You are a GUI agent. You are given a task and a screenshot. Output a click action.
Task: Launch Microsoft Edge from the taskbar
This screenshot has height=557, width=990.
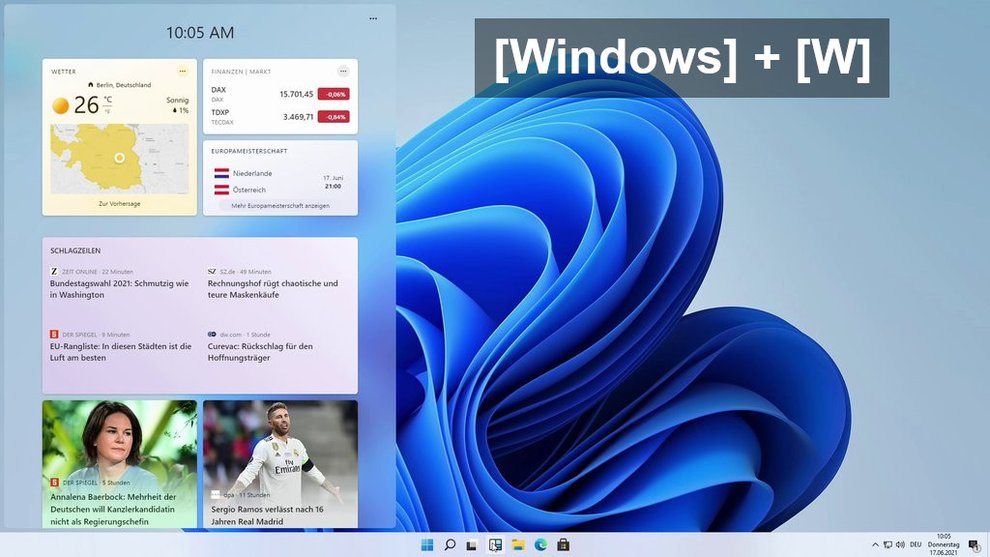[541, 545]
